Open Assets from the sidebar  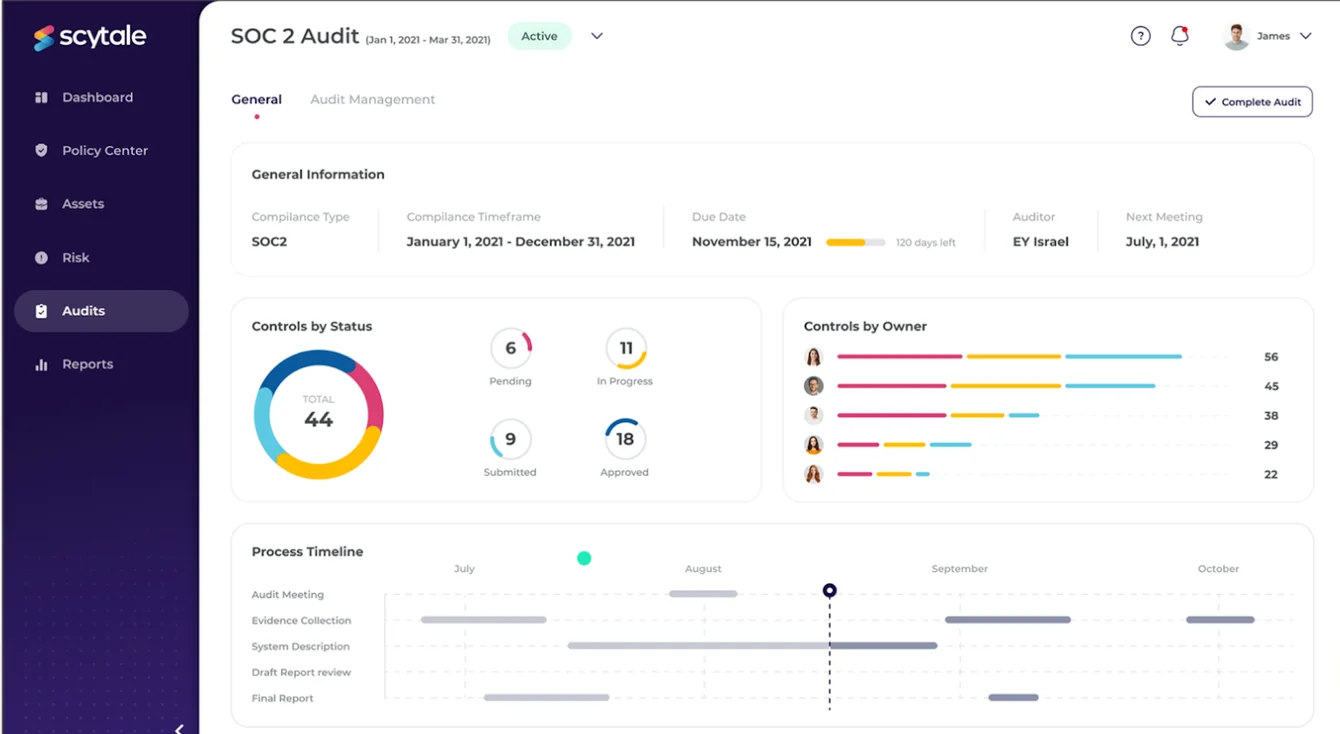tap(101, 204)
